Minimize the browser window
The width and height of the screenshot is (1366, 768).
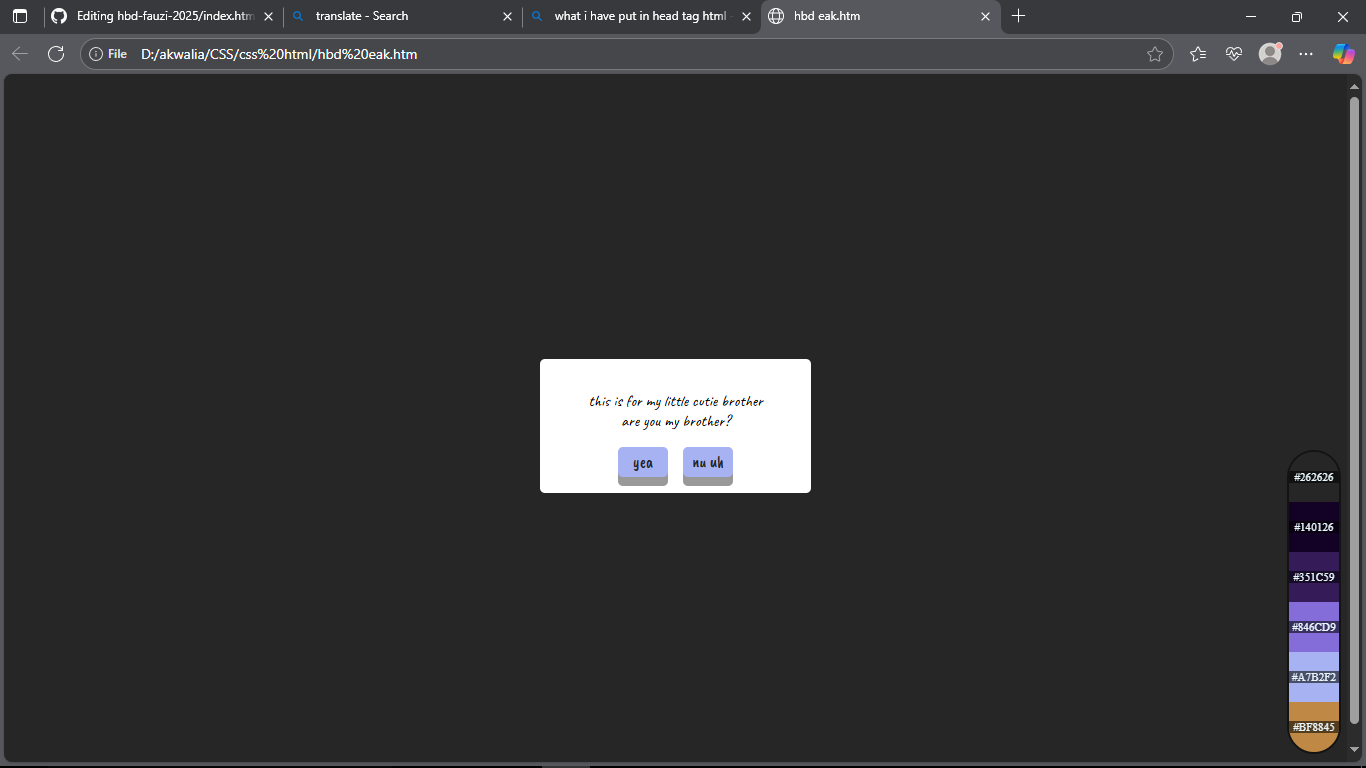tap(1251, 16)
